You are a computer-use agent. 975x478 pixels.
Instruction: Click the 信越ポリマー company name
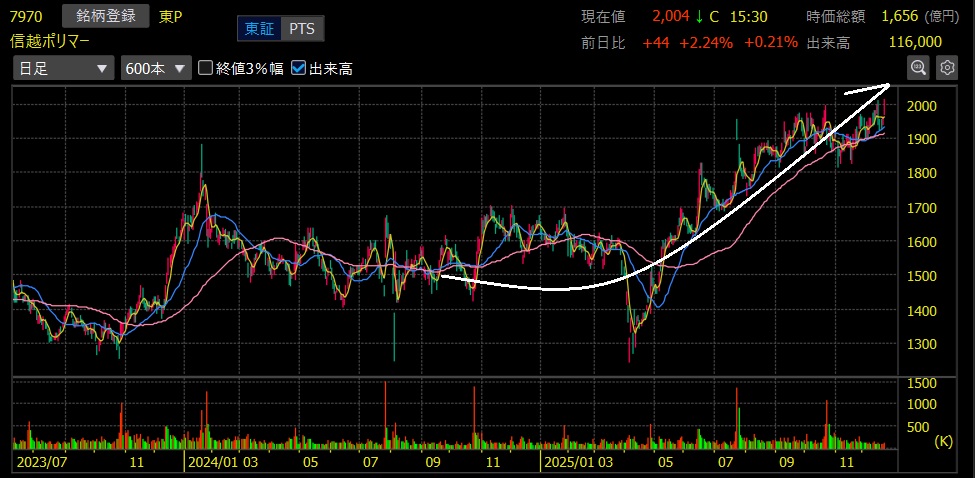[x=50, y=41]
